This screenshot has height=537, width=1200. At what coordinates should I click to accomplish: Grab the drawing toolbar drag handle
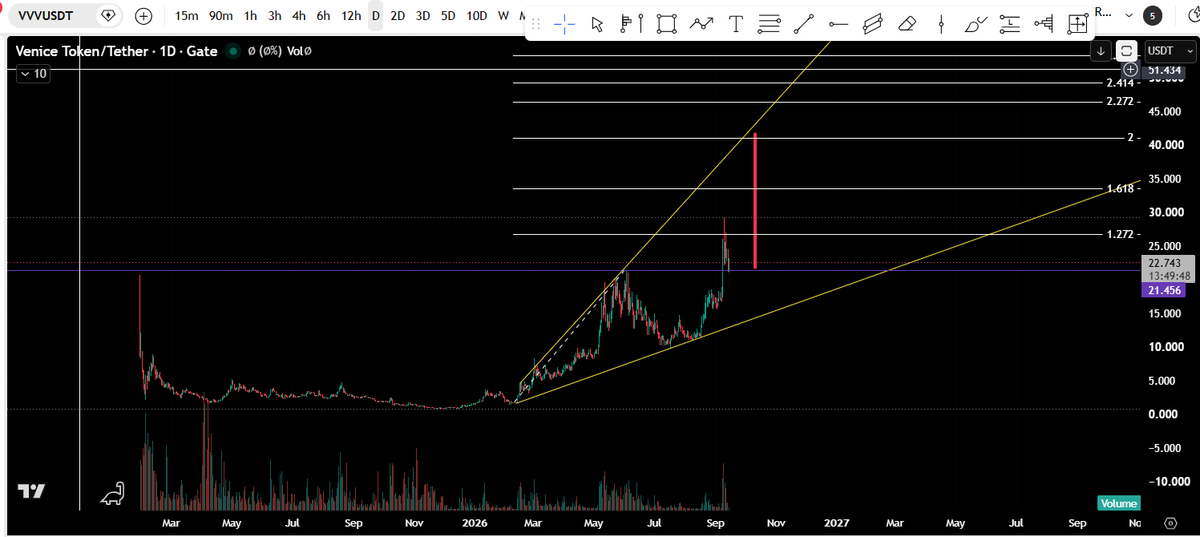click(536, 24)
